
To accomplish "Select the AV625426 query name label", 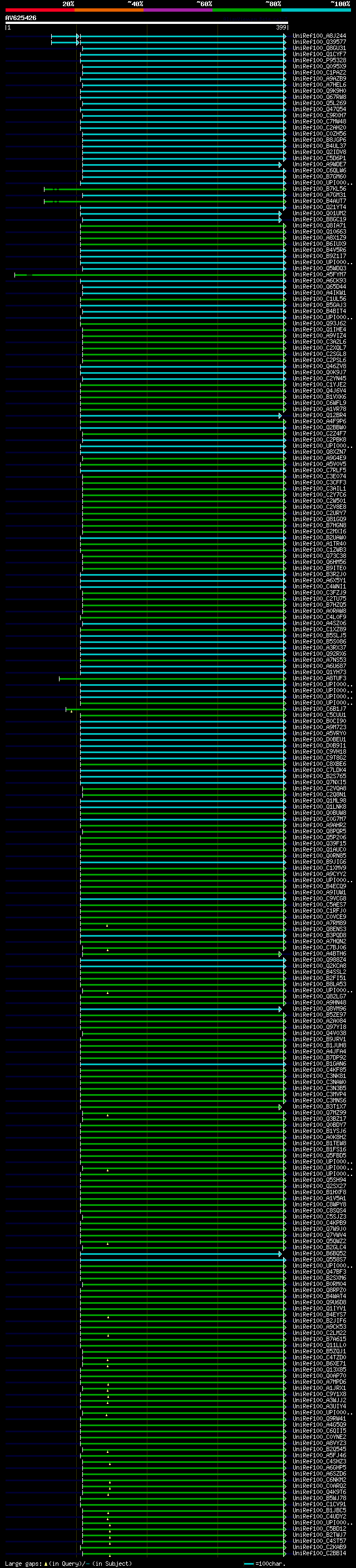I will (x=21, y=18).
